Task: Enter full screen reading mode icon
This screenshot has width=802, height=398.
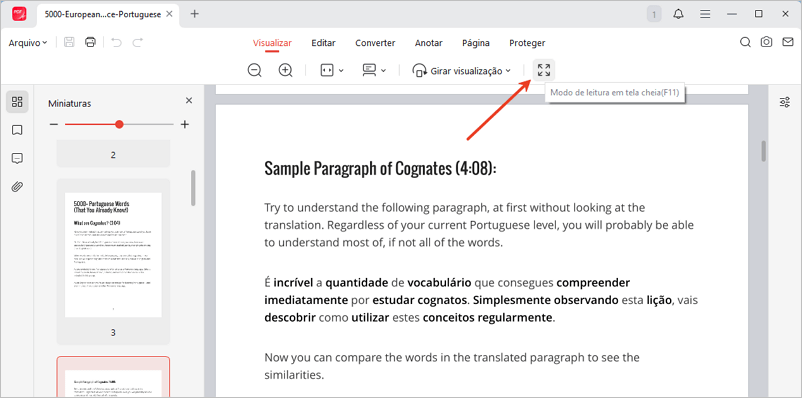Action: click(544, 71)
